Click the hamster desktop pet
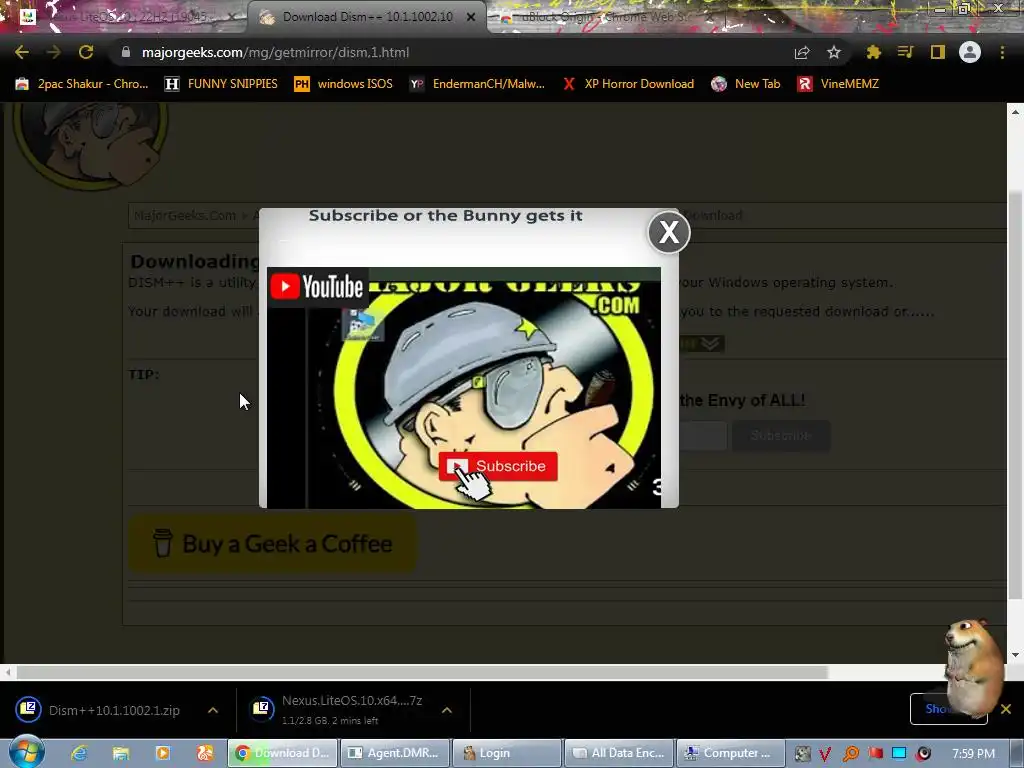The width and height of the screenshot is (1024, 768). coord(974,668)
